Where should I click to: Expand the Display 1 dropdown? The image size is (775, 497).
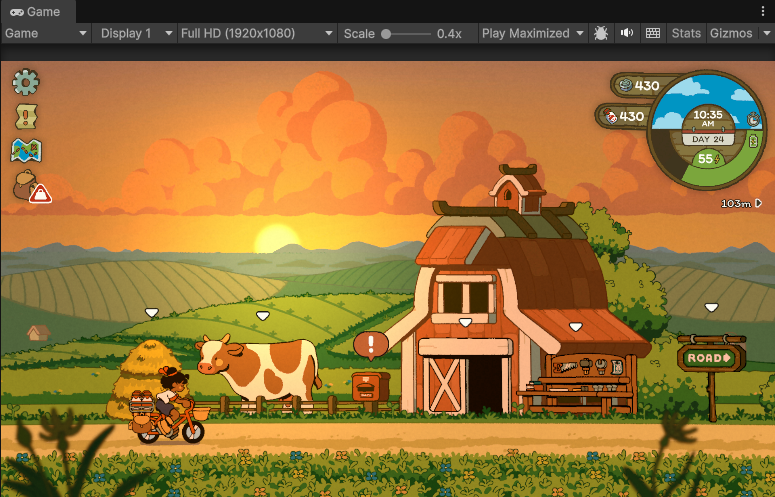[134, 33]
